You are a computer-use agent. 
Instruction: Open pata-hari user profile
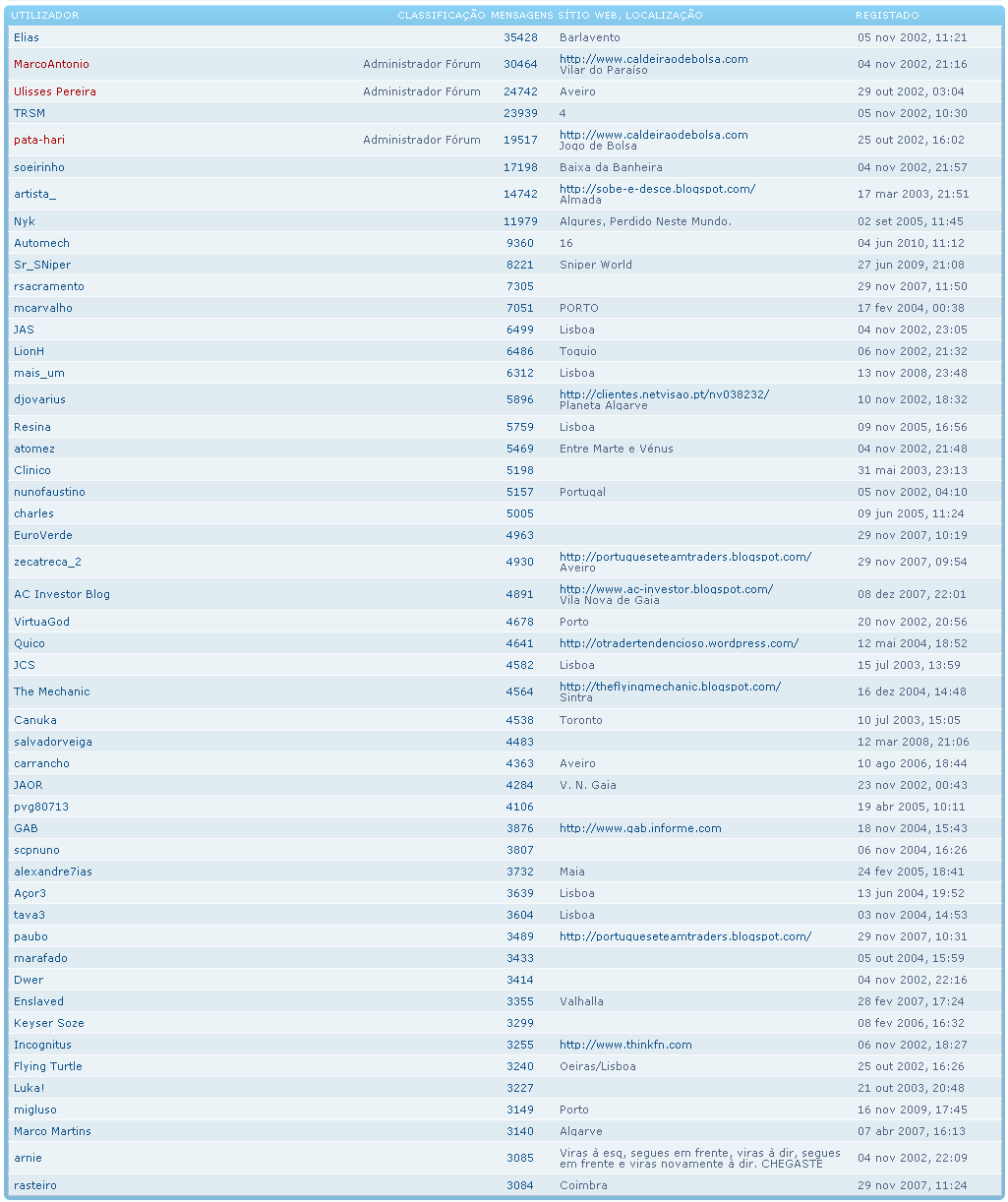point(39,140)
